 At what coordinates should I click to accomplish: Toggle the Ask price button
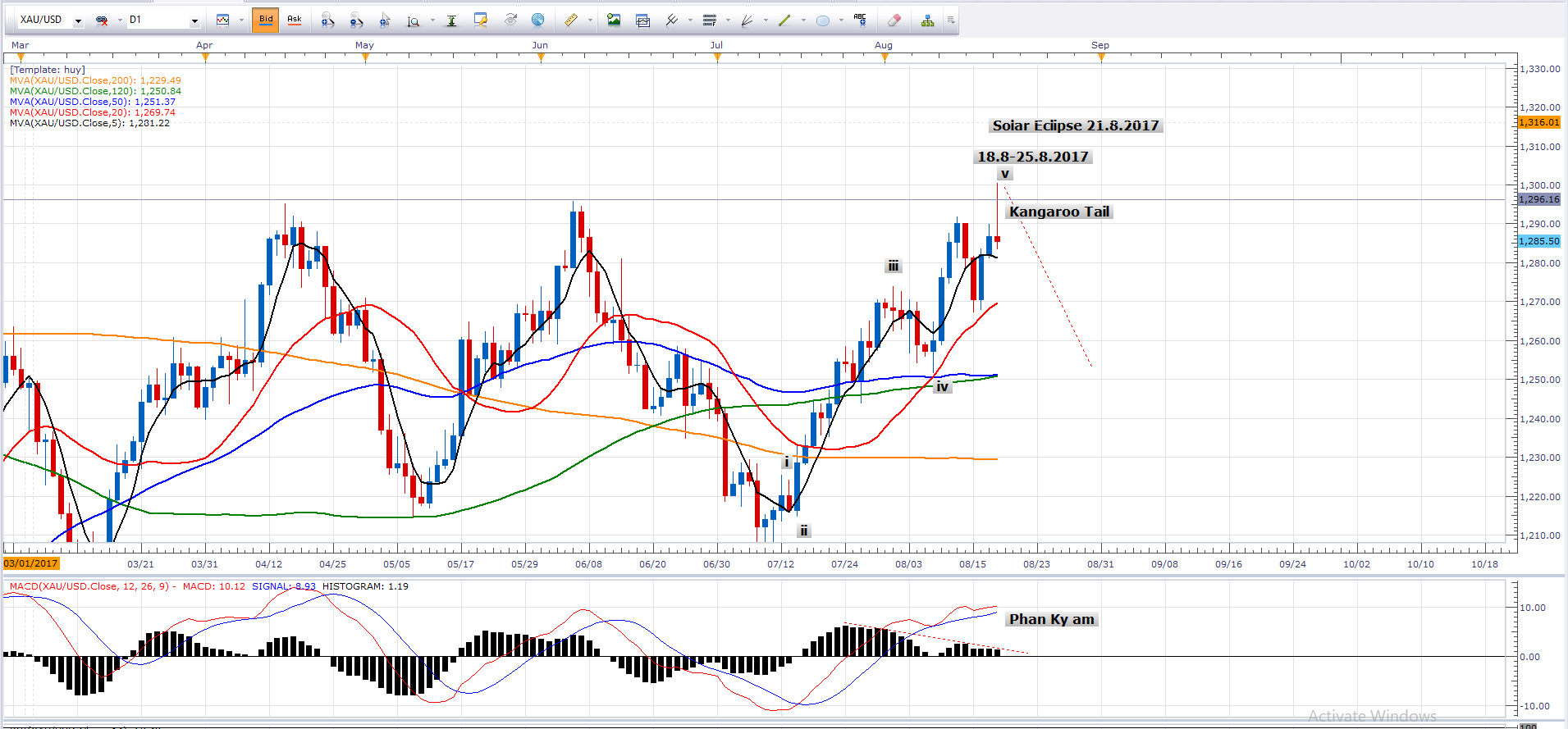(x=294, y=20)
